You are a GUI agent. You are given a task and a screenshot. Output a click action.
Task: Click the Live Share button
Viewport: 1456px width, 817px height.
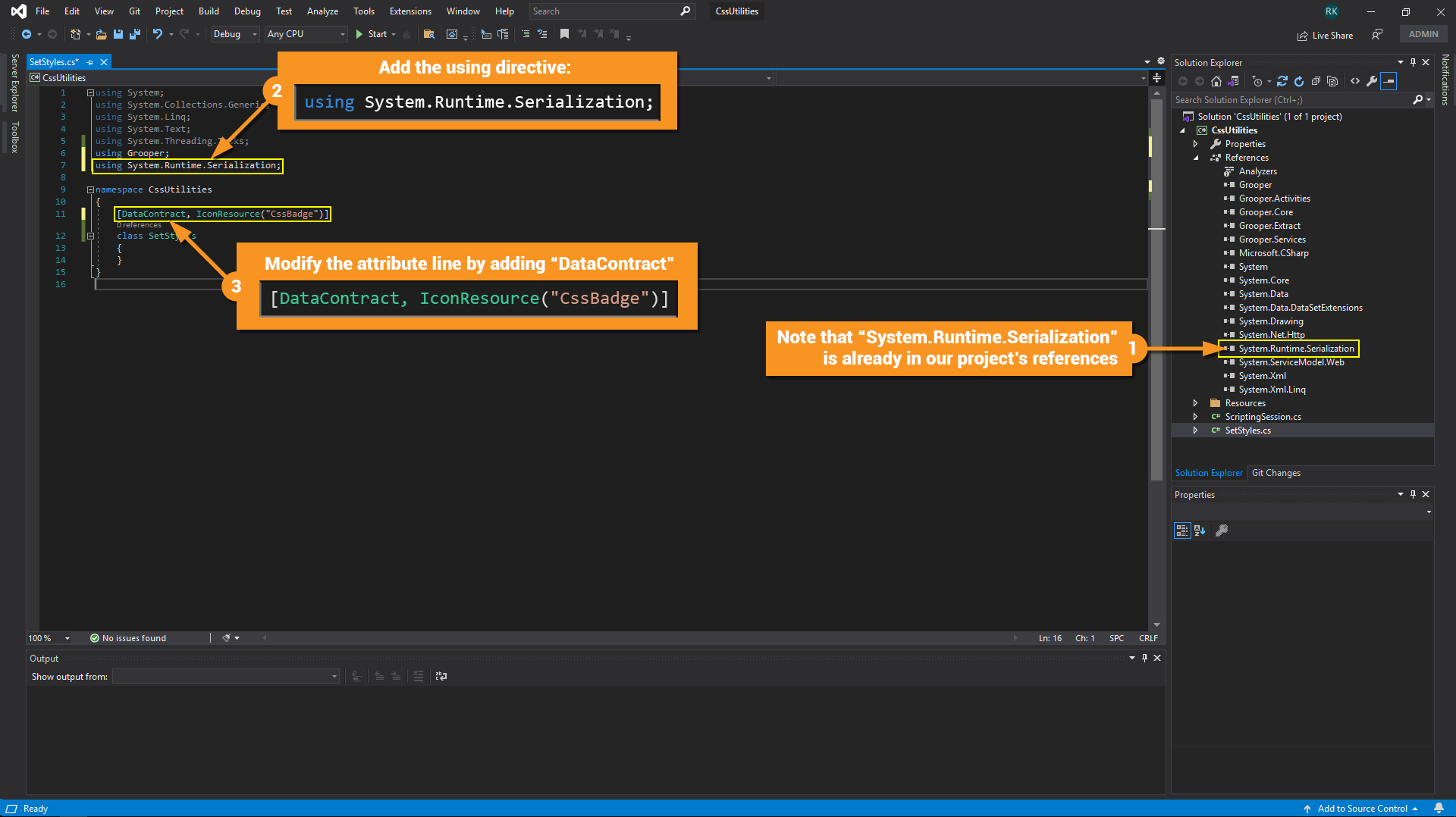point(1325,35)
